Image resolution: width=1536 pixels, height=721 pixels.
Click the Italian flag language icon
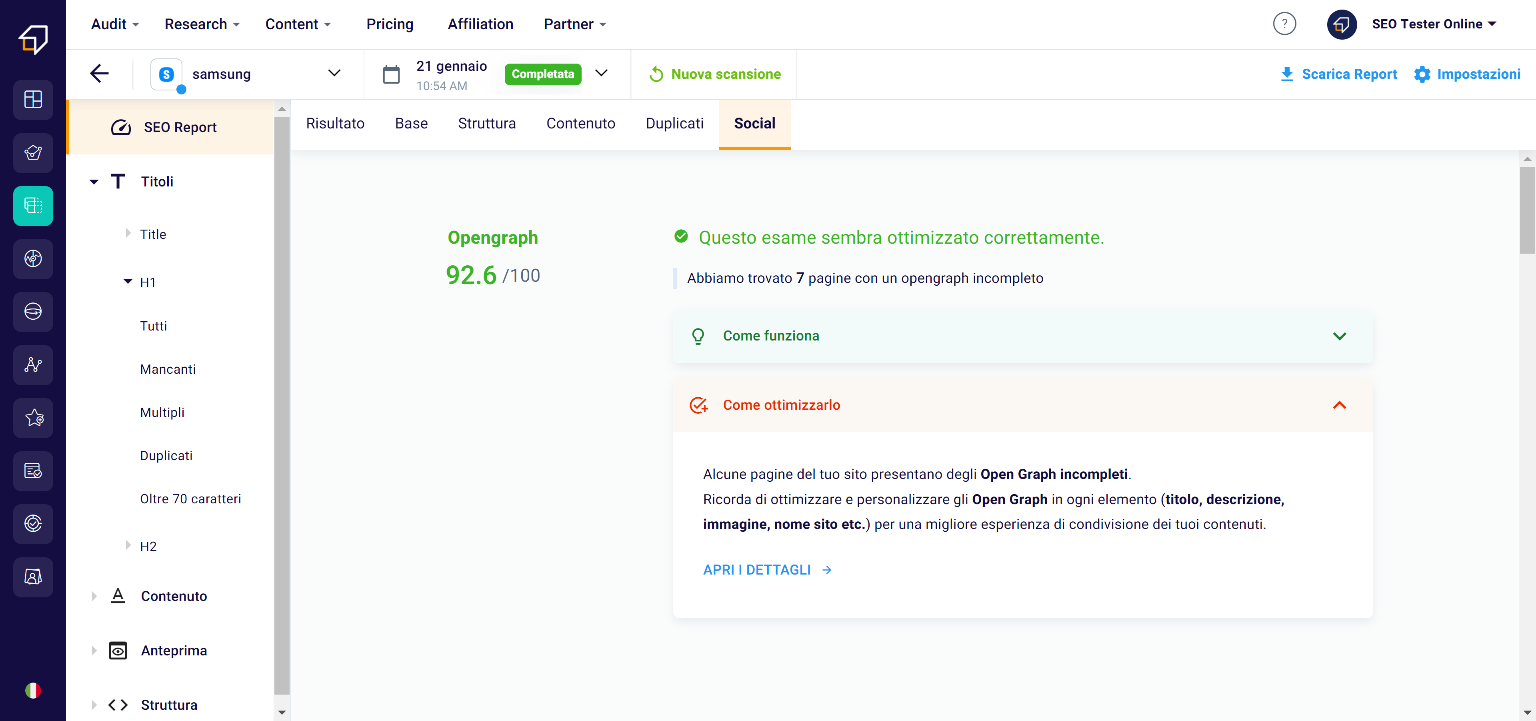(x=33, y=690)
